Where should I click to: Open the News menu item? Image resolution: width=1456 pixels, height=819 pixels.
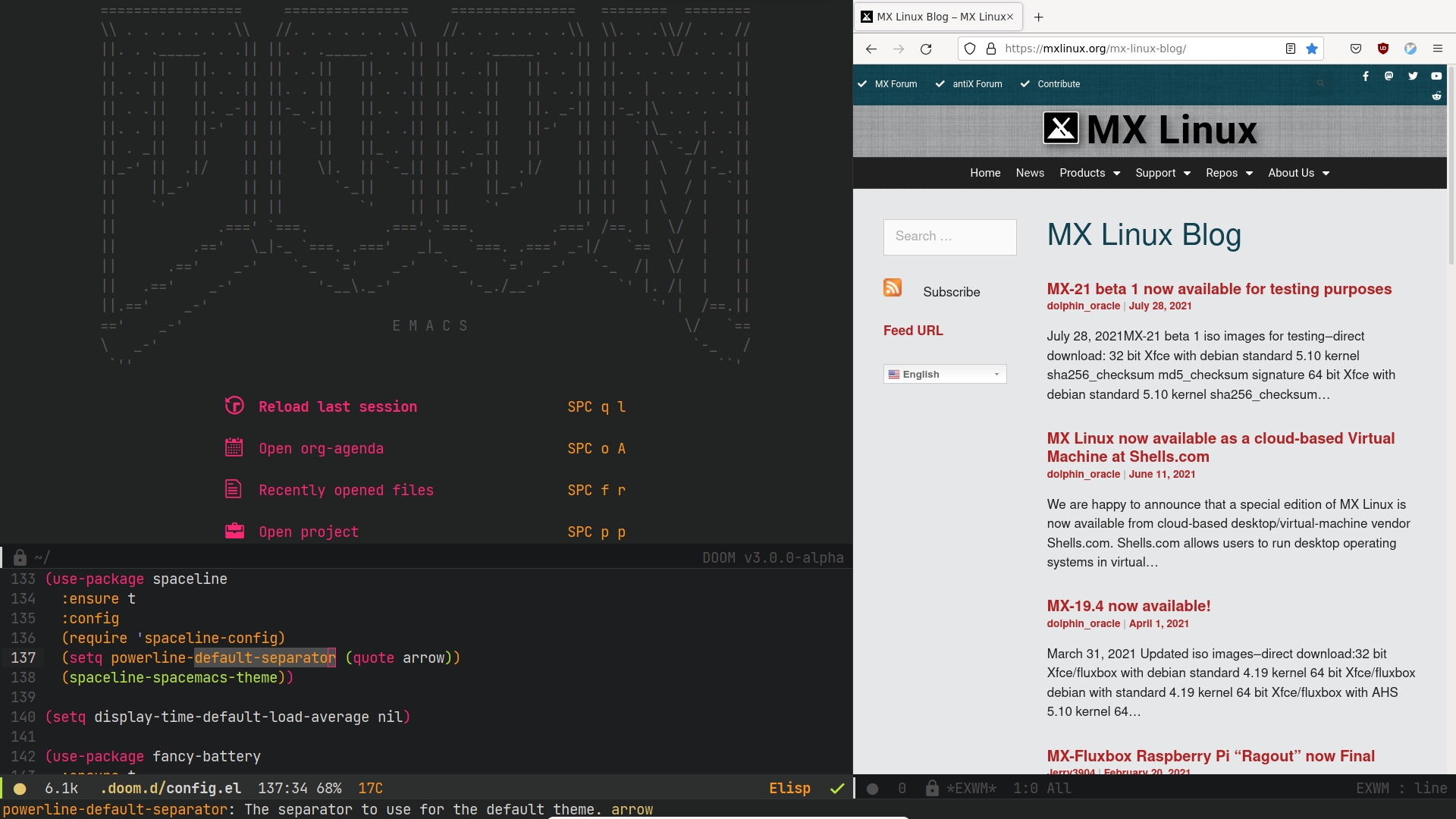[1029, 173]
